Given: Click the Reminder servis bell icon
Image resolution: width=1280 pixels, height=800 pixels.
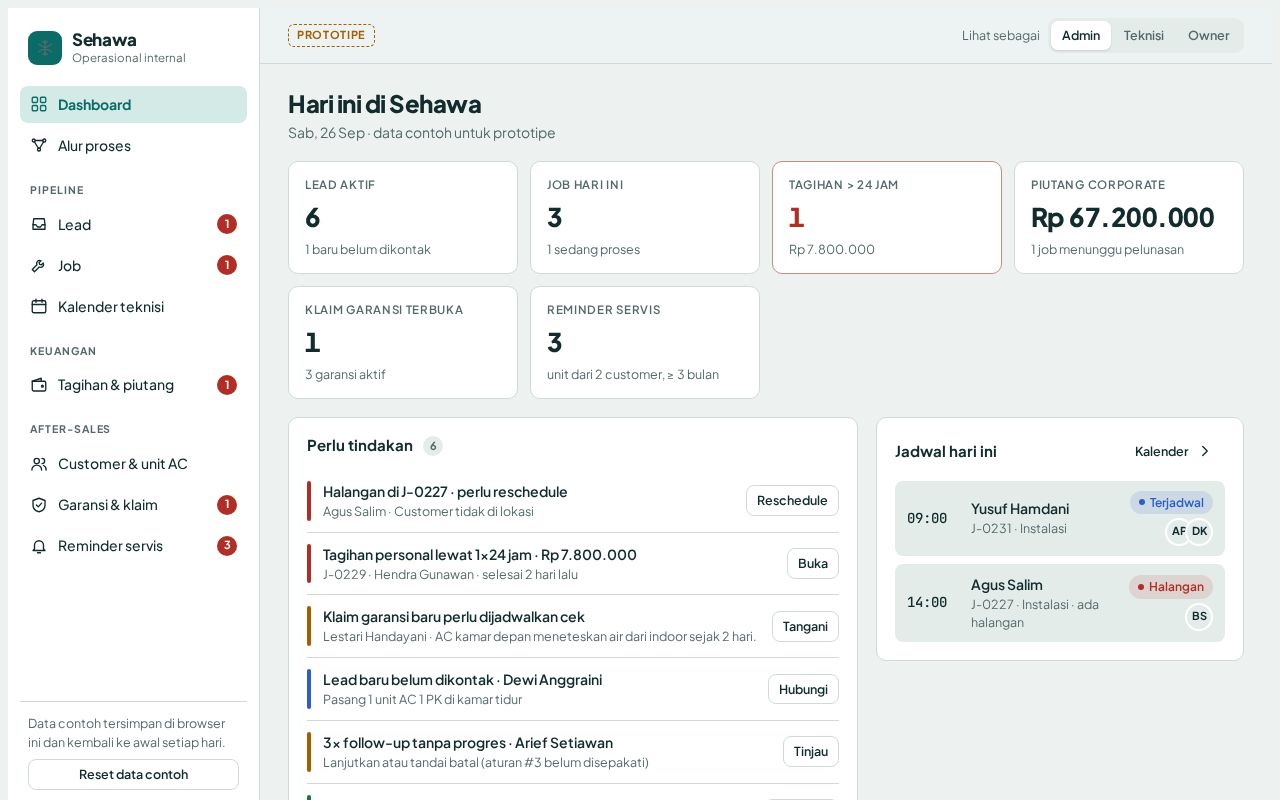Looking at the screenshot, I should [x=39, y=546].
